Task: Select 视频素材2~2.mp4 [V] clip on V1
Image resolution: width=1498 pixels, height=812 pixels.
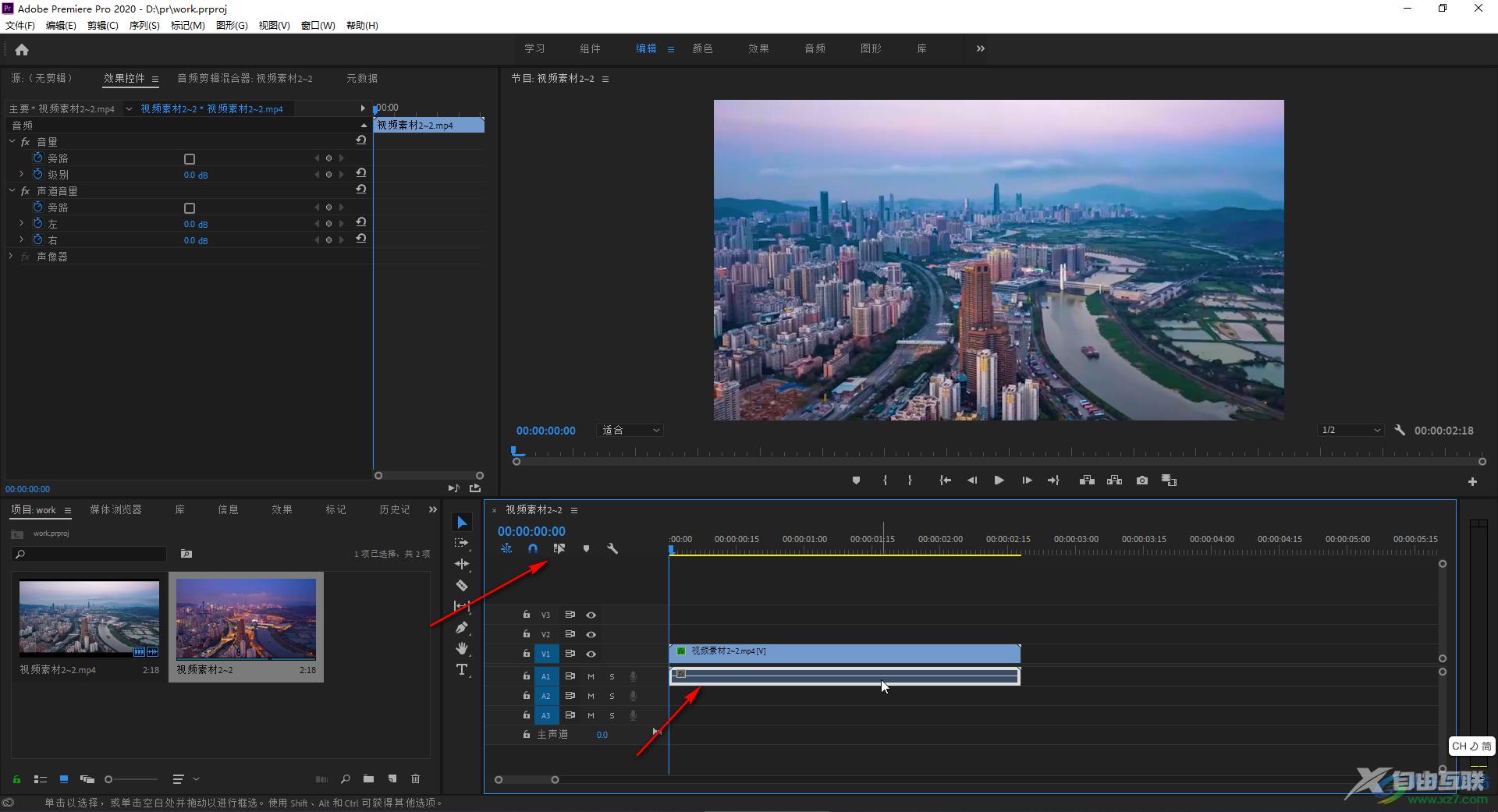Action: pyautogui.click(x=845, y=653)
